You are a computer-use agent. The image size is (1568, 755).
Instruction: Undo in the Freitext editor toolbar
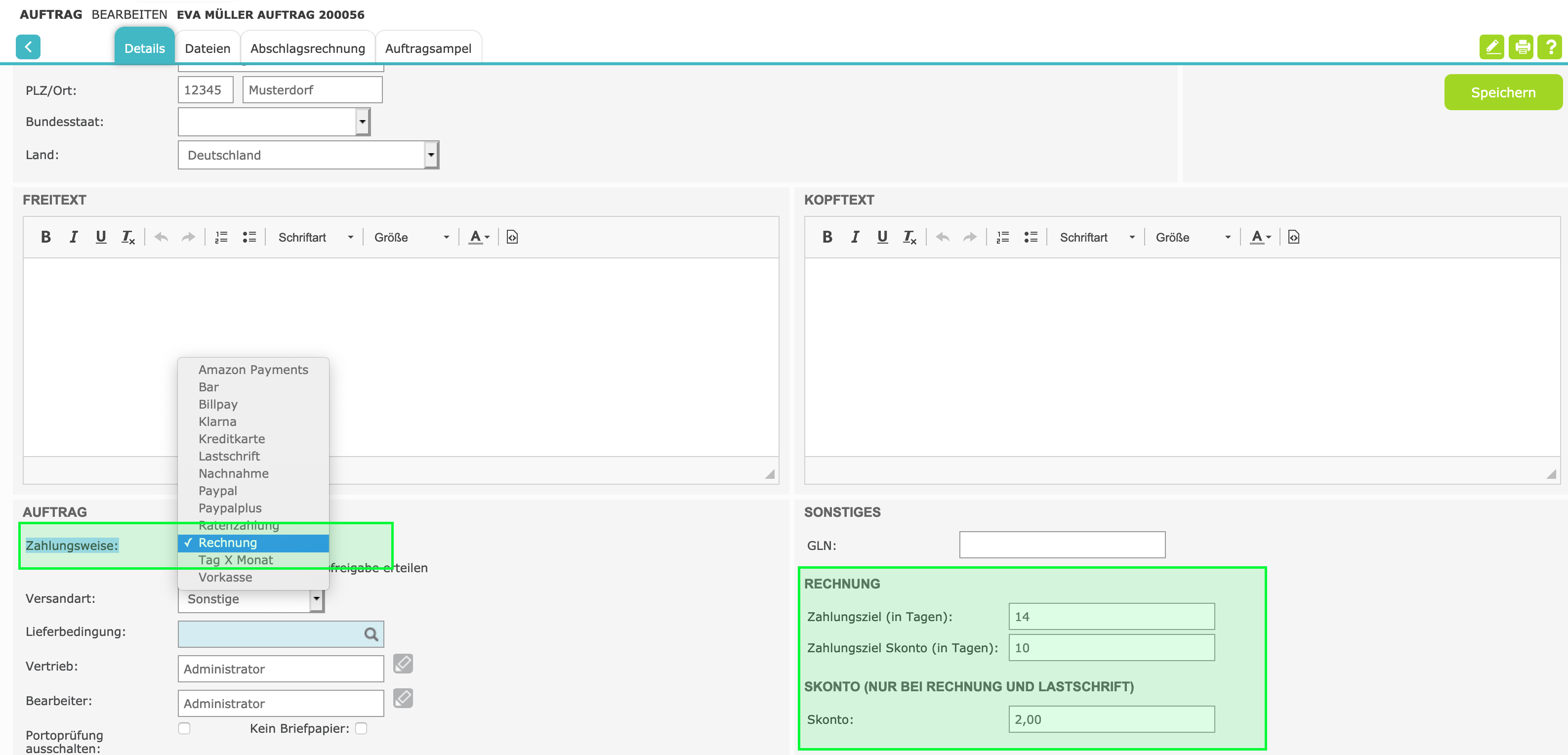pos(161,237)
